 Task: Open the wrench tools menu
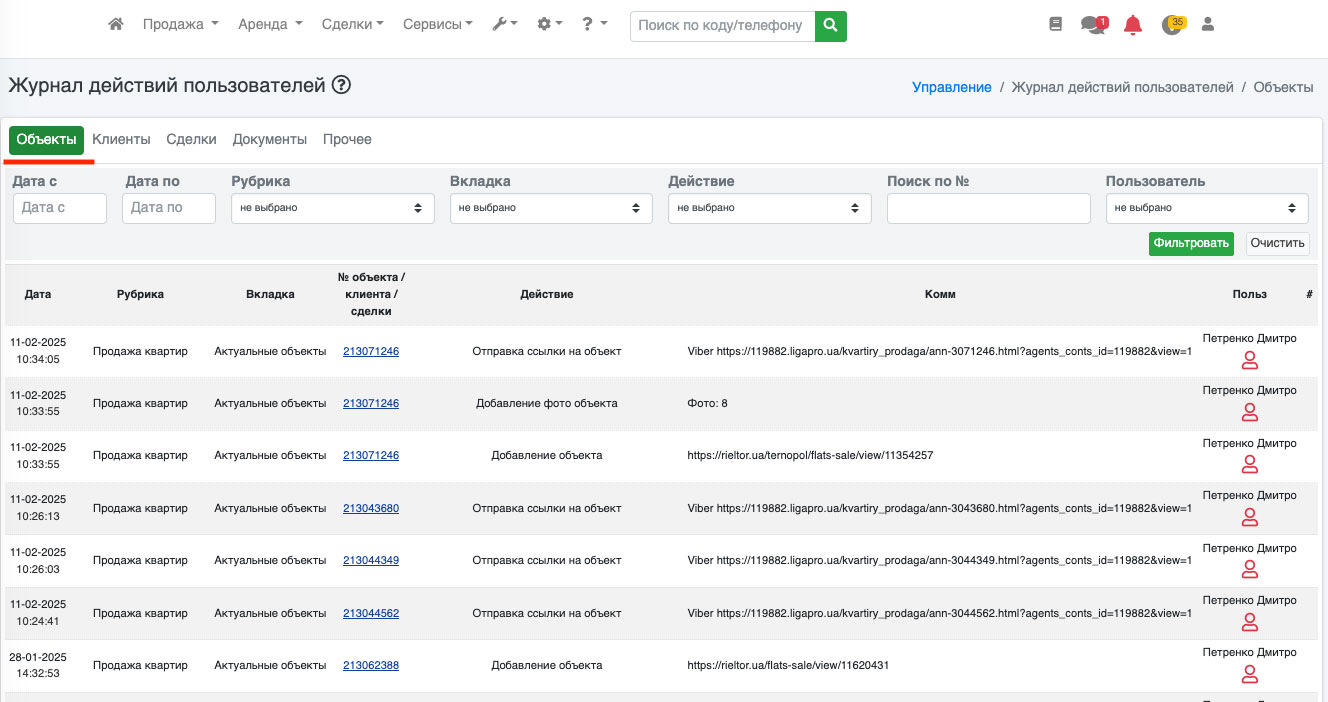(x=504, y=25)
